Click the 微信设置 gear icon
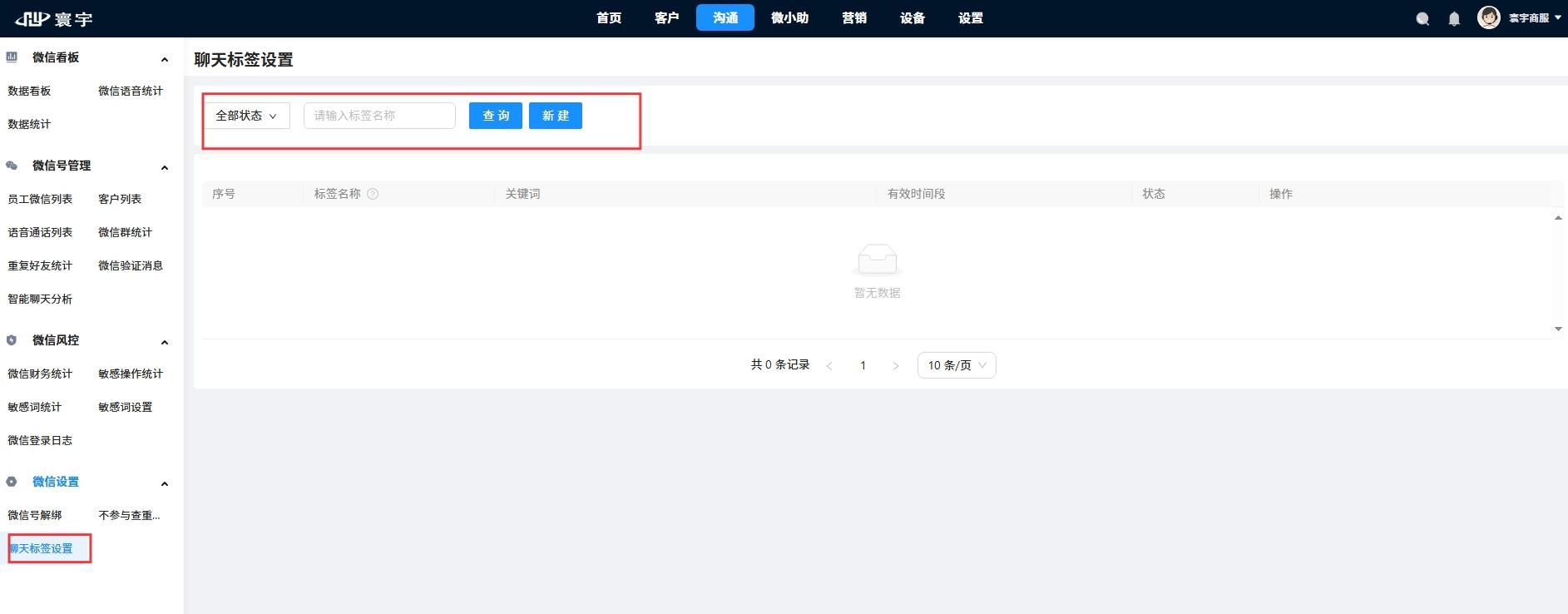 (x=12, y=482)
